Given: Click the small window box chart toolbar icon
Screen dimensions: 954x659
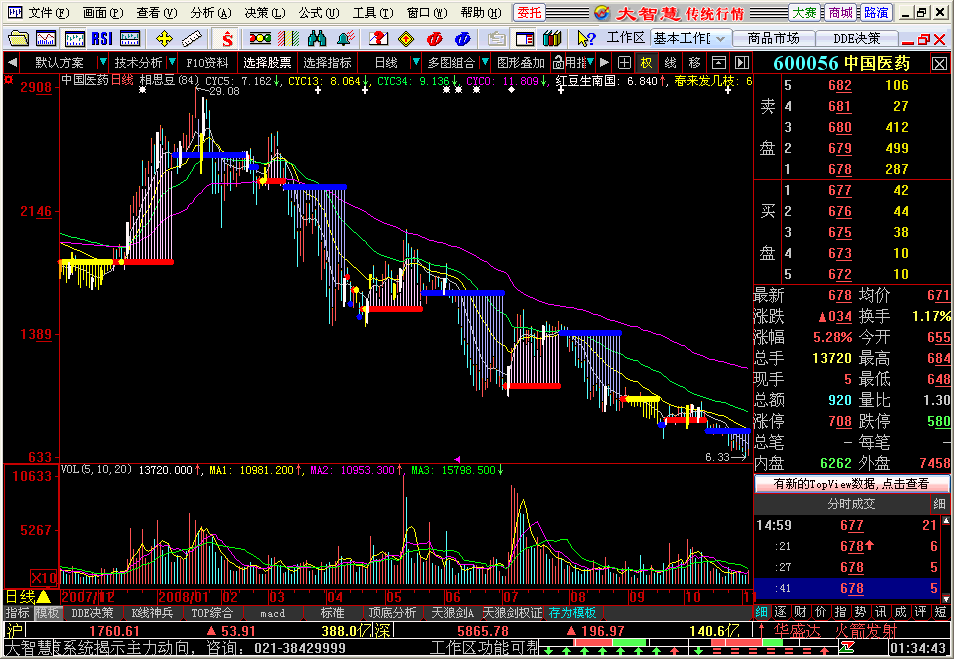Looking at the screenshot, I should (x=719, y=63).
